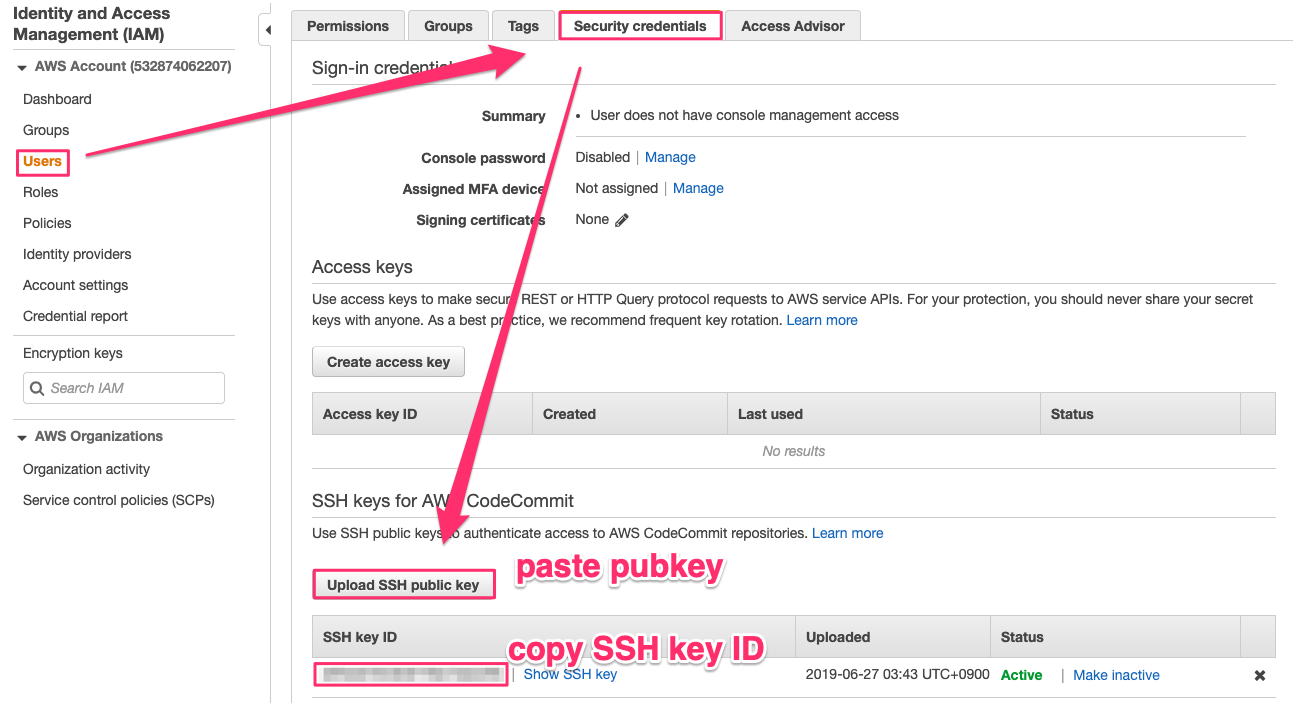Show the SSH key details
The image size is (1293, 703).
pos(570,674)
